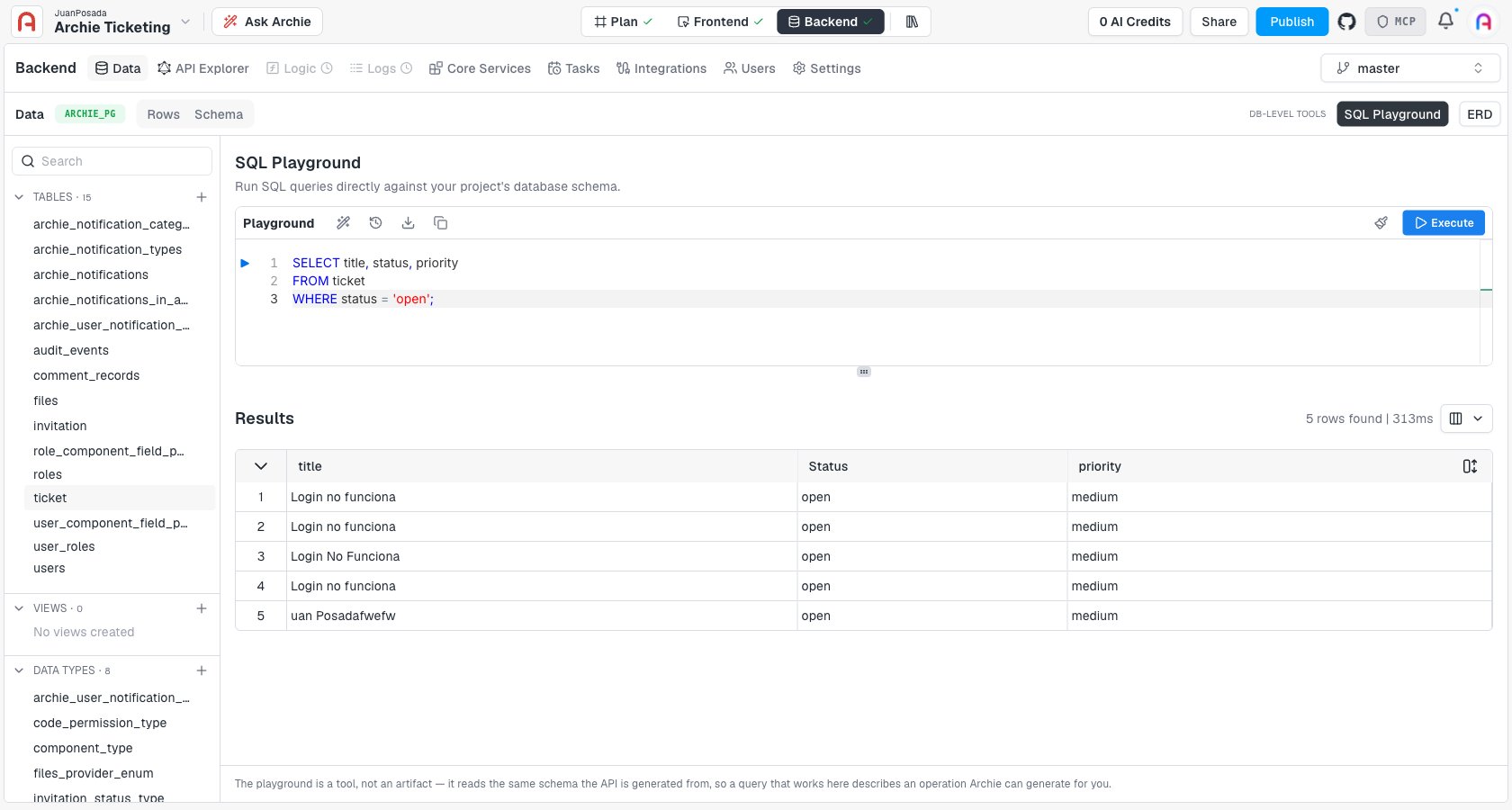1512x810 pixels.
Task: Switch to the Plan tab
Action: pos(624,22)
